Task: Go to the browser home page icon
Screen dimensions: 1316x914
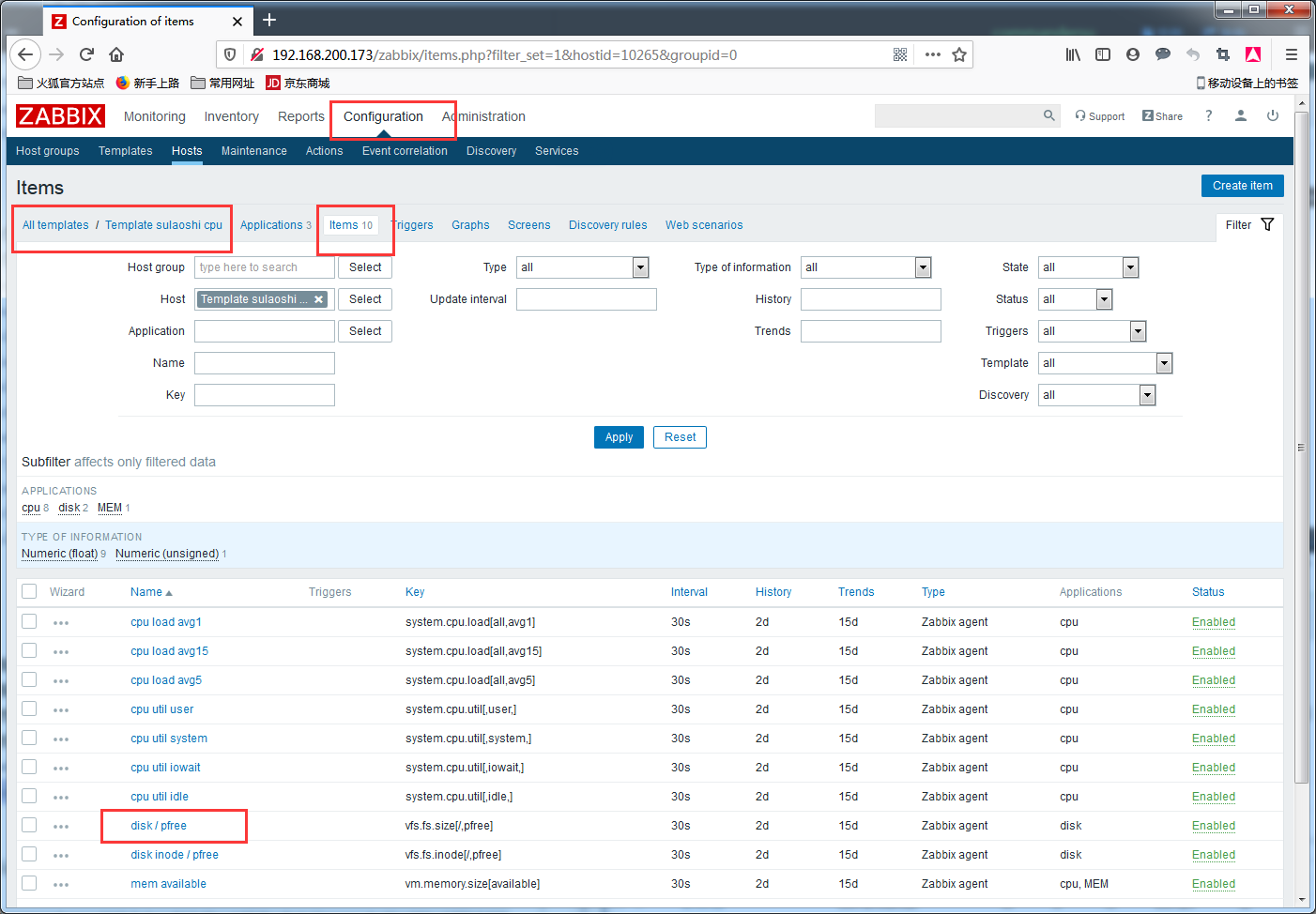Action: click(116, 54)
